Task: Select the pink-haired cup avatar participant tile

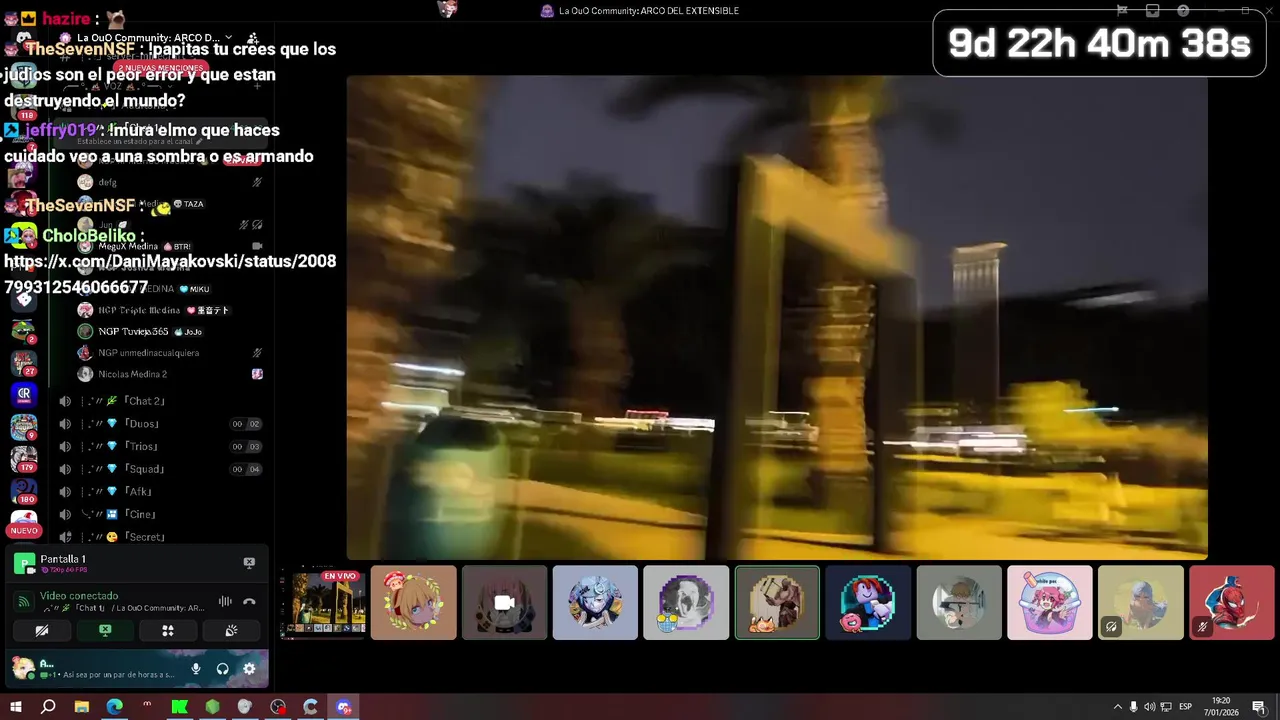Action: point(1050,603)
